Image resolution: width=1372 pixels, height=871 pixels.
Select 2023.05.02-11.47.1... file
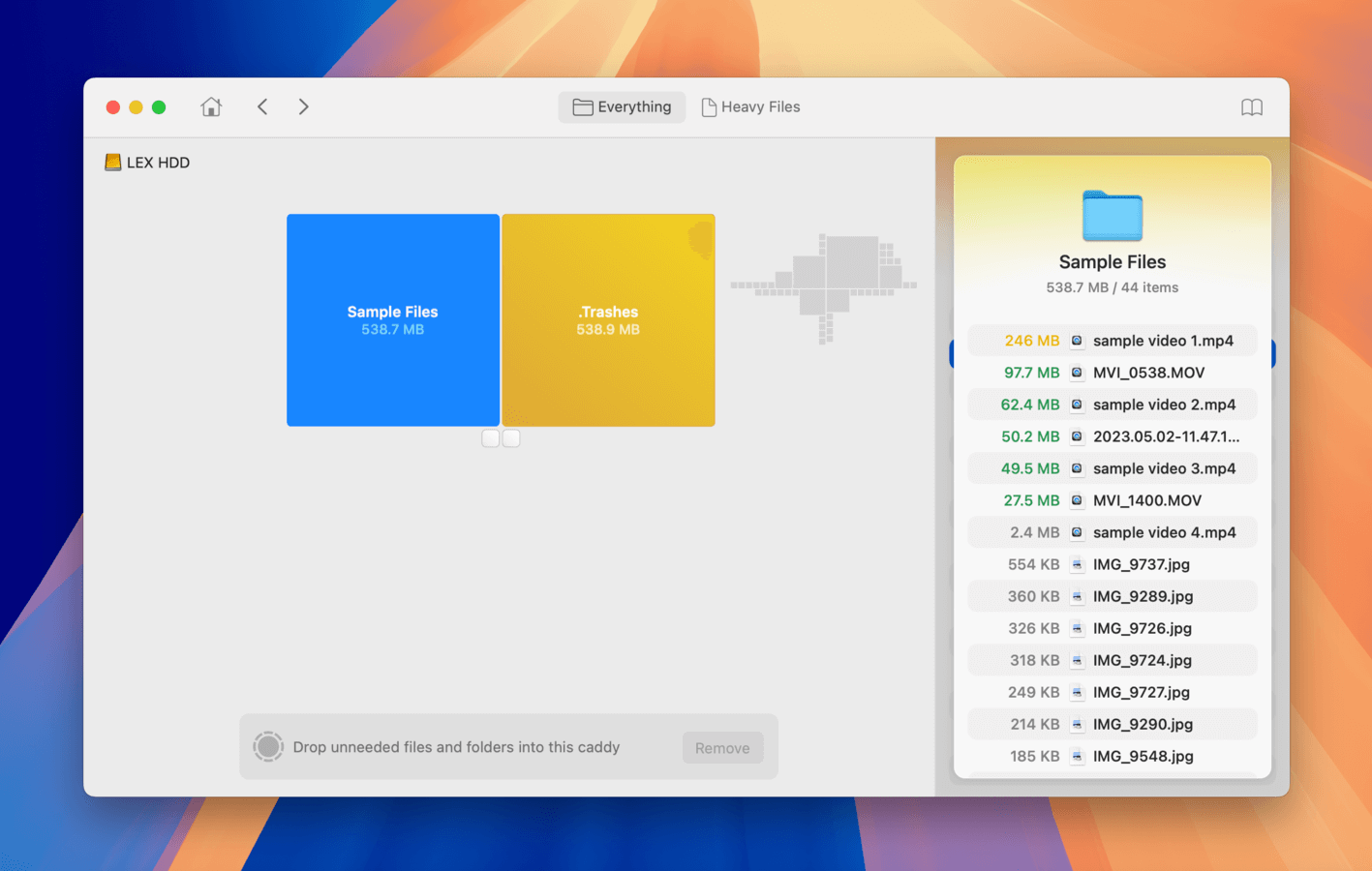click(x=1113, y=436)
